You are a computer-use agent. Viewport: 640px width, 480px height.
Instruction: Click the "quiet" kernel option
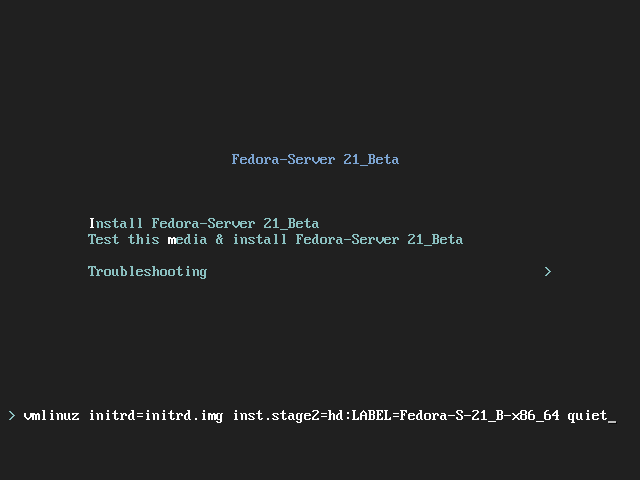(x=587, y=415)
